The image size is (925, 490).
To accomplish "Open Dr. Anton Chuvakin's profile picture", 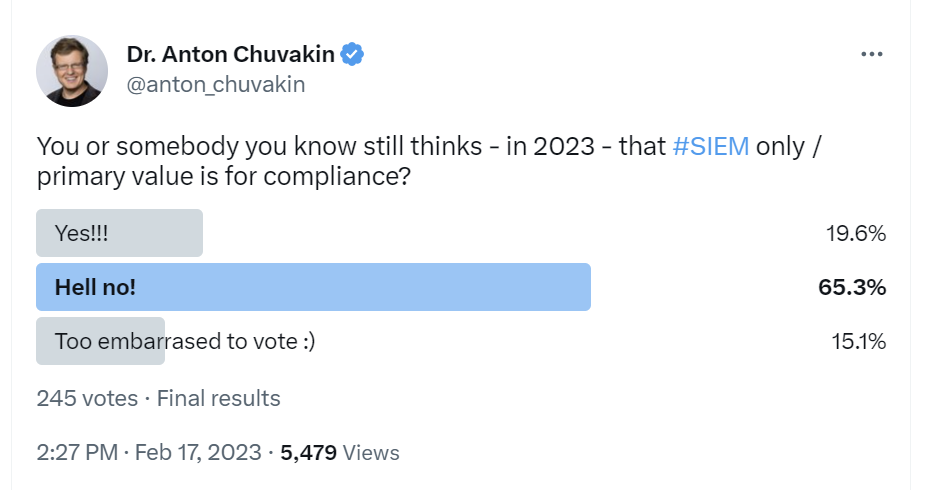I will pos(72,71).
